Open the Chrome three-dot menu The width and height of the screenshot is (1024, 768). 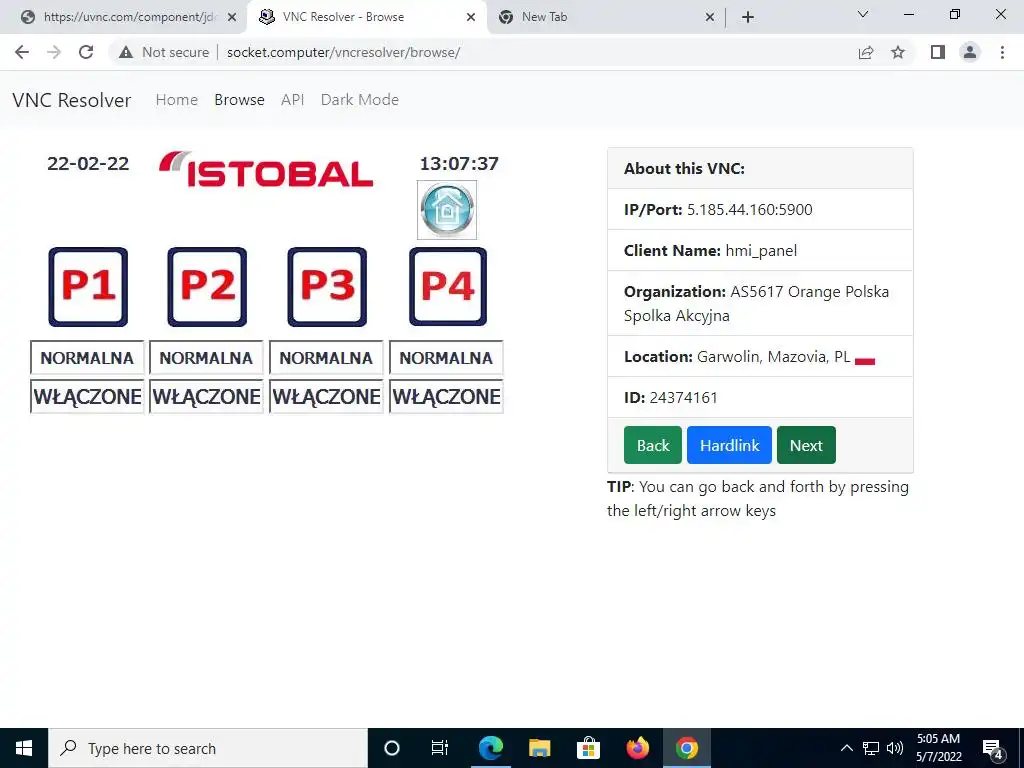pyautogui.click(x=1002, y=52)
